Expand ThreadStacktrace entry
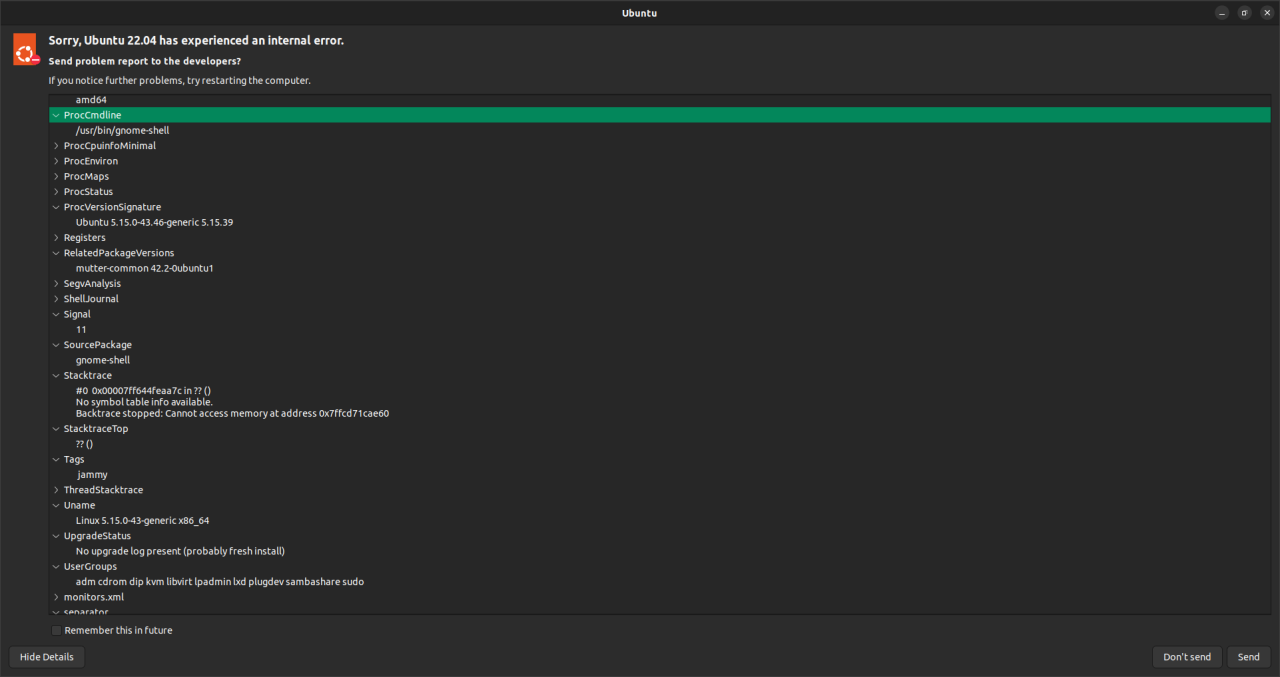 point(56,490)
